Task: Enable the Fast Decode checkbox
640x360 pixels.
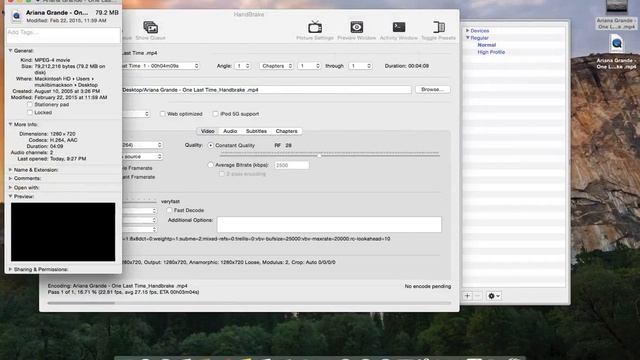Action: (x=169, y=210)
